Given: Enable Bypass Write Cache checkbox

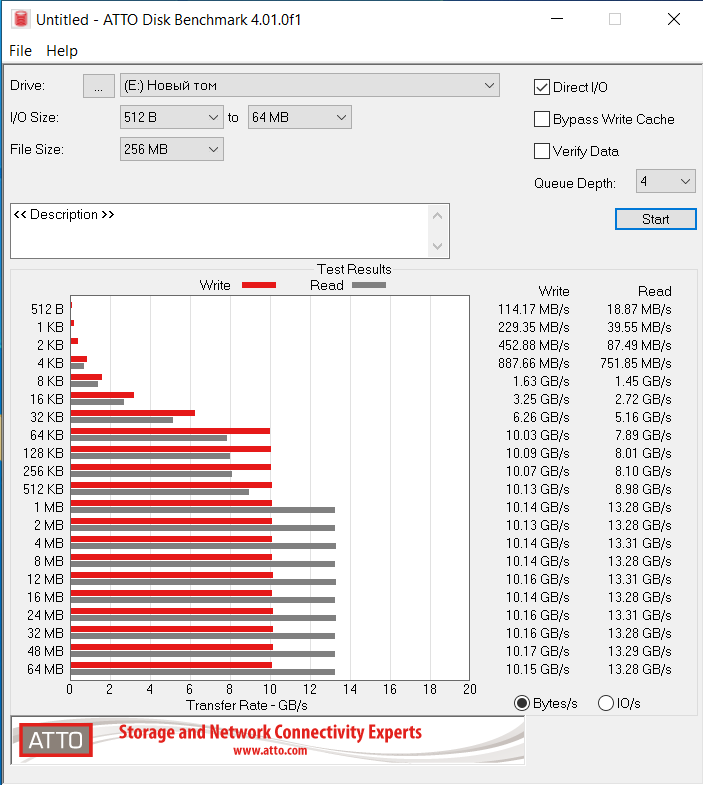Looking at the screenshot, I should click(542, 119).
